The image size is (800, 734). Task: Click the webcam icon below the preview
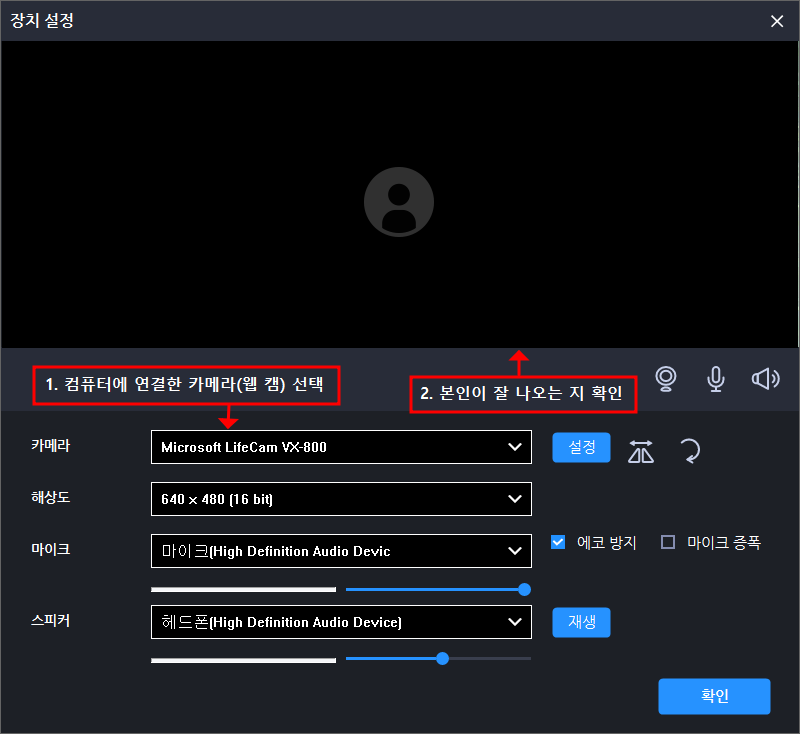[666, 379]
